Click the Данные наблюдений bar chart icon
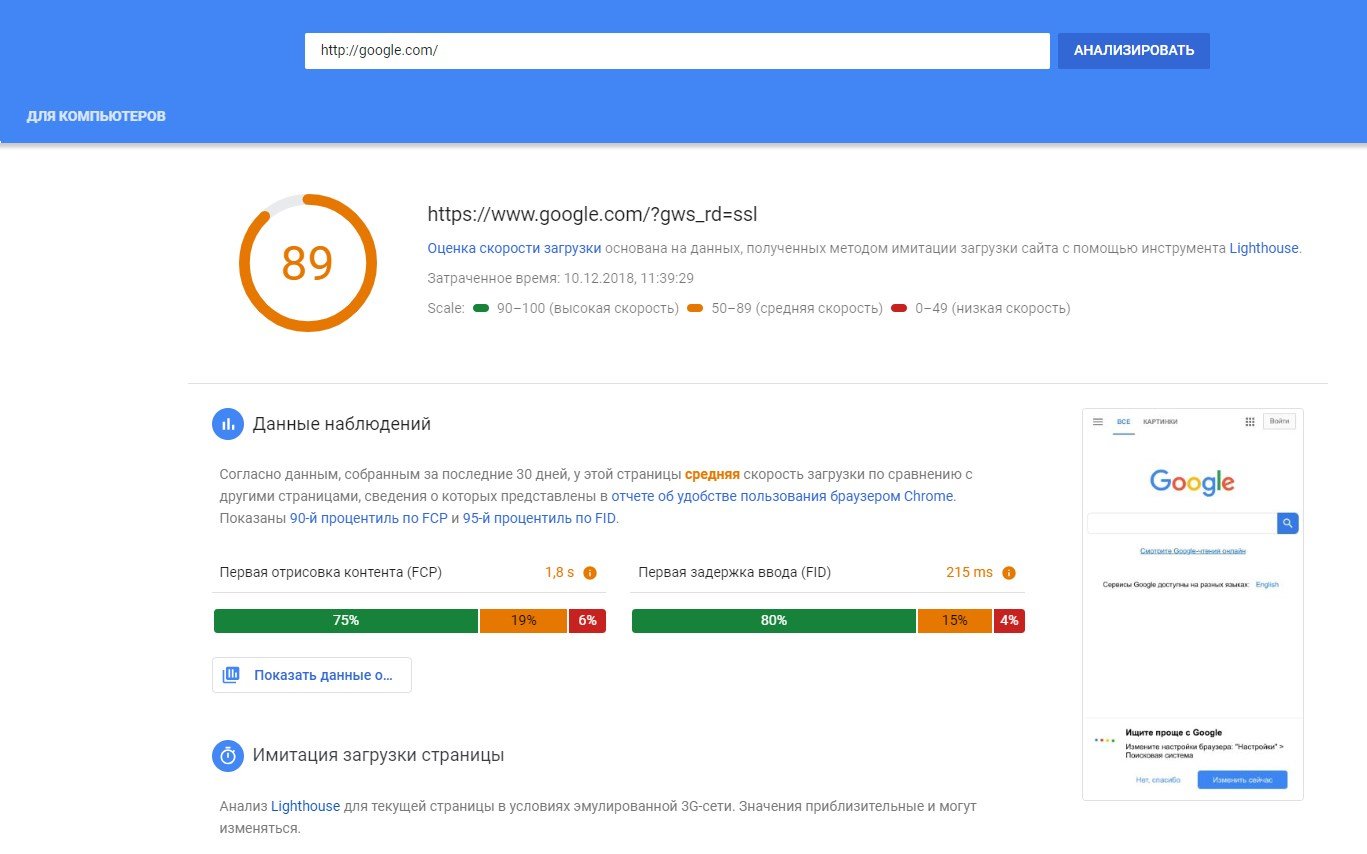 point(228,424)
